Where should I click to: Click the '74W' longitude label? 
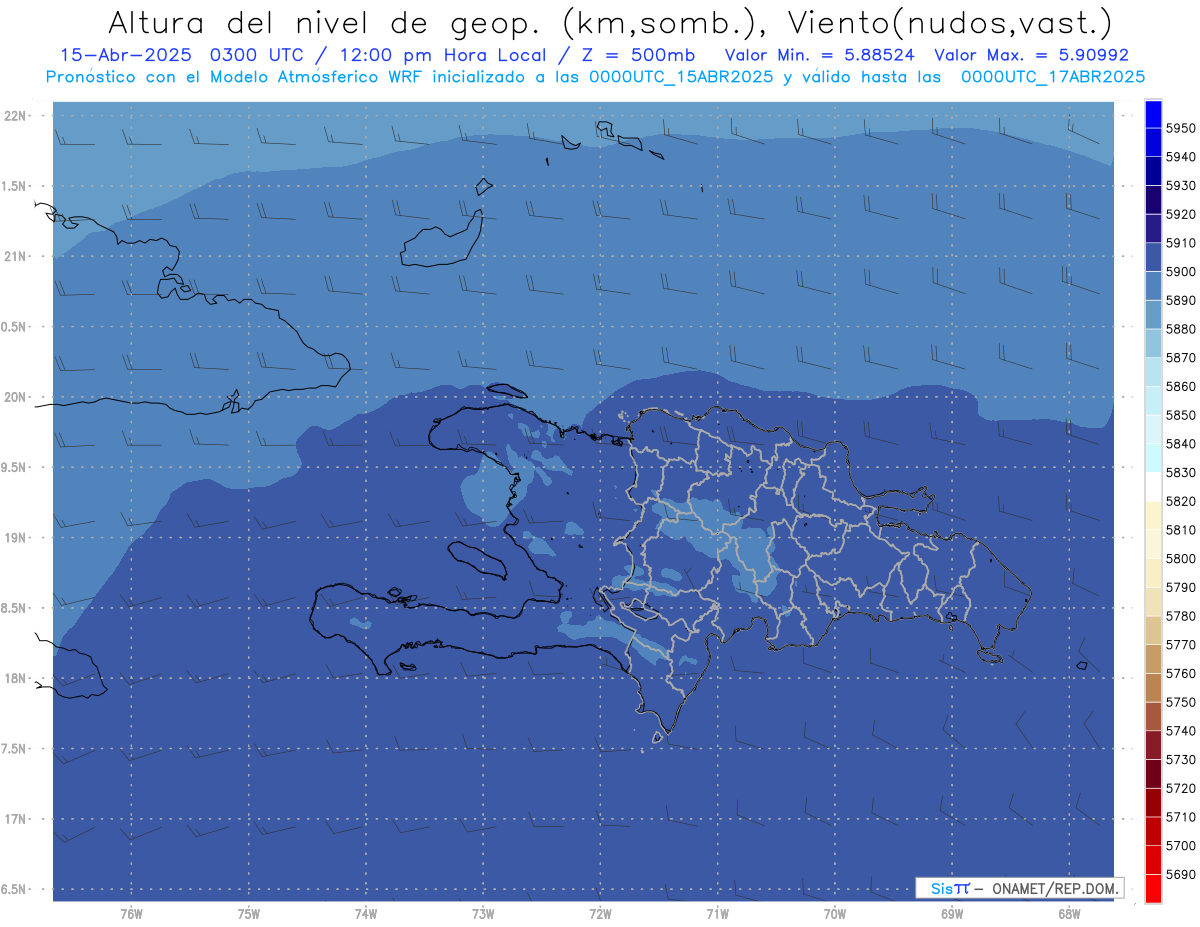coord(365,914)
